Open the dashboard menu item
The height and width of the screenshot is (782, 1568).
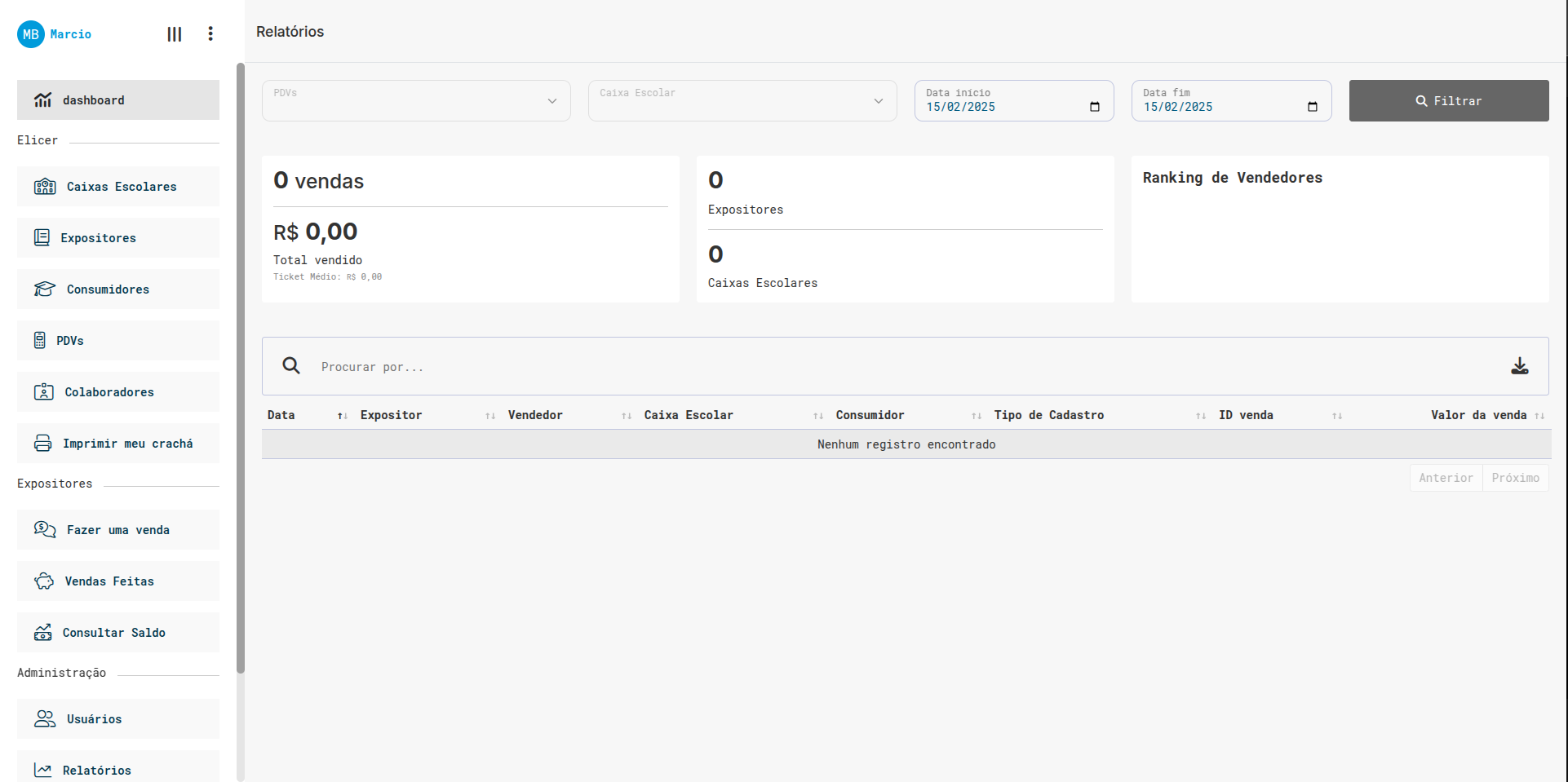(118, 99)
